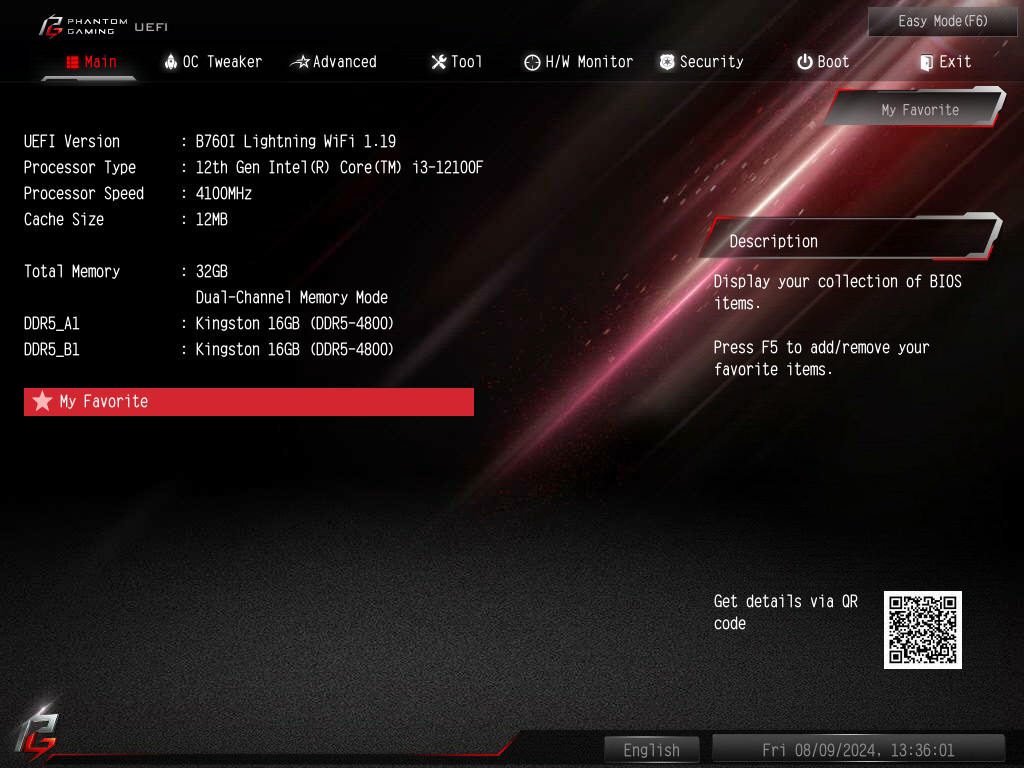Open the Main tab
This screenshot has height=768, width=1024.
point(91,62)
